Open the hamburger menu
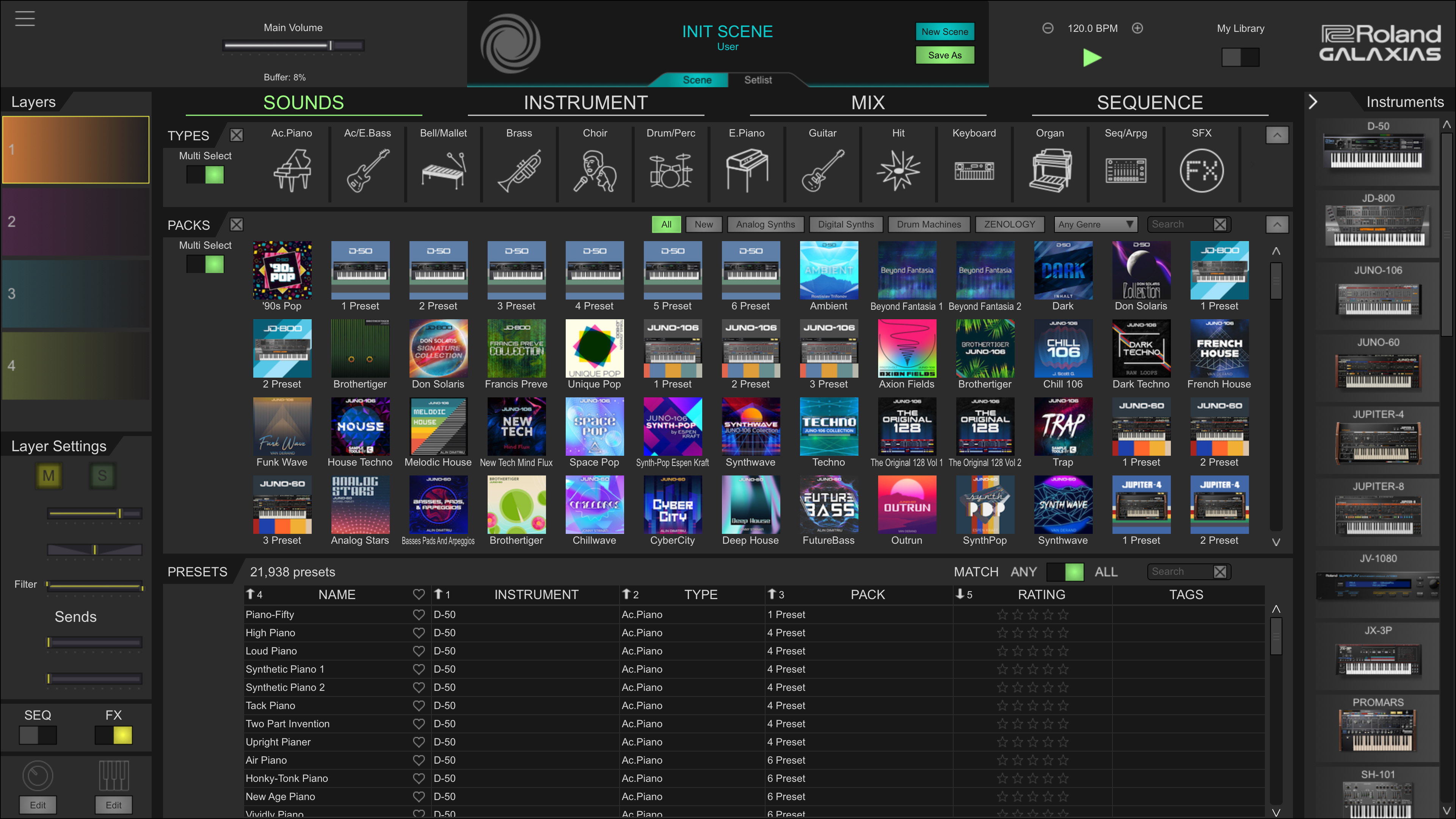Screen dimensions: 1456x819 [24, 18]
